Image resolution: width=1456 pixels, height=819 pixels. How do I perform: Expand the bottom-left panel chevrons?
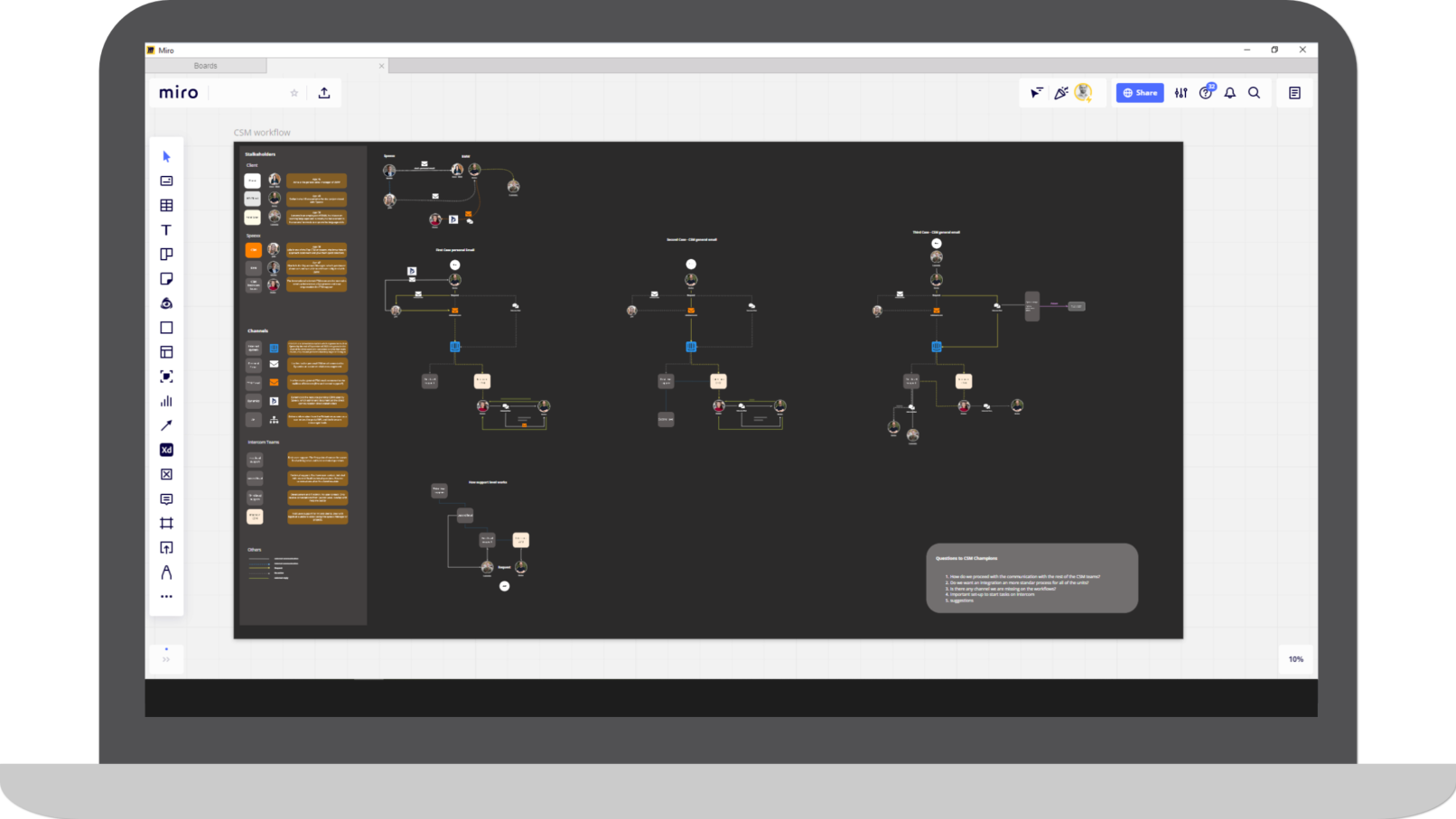(166, 660)
